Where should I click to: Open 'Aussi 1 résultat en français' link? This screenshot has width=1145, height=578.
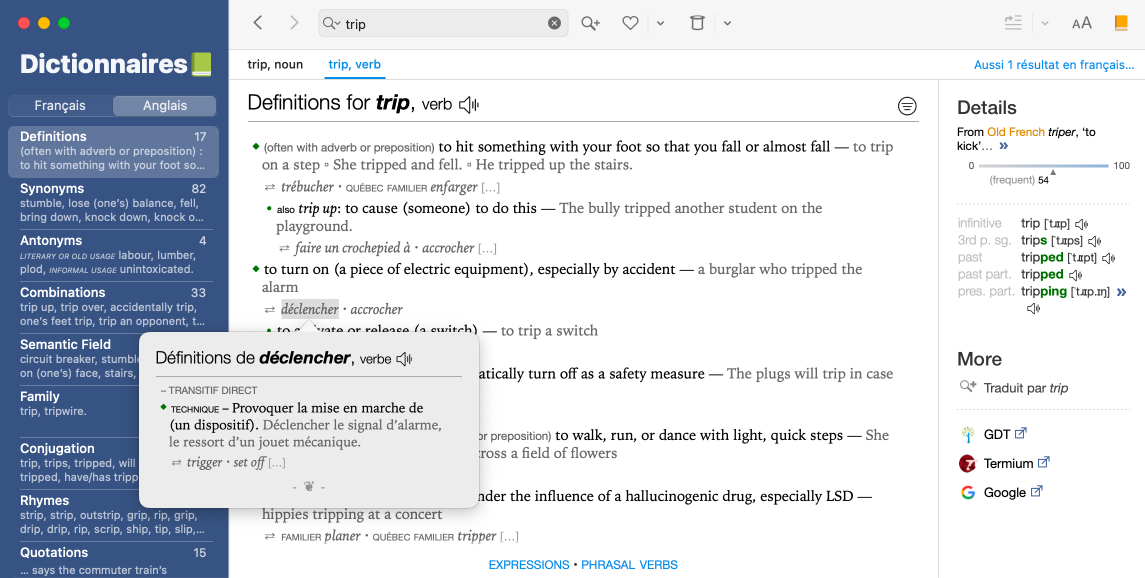1054,65
